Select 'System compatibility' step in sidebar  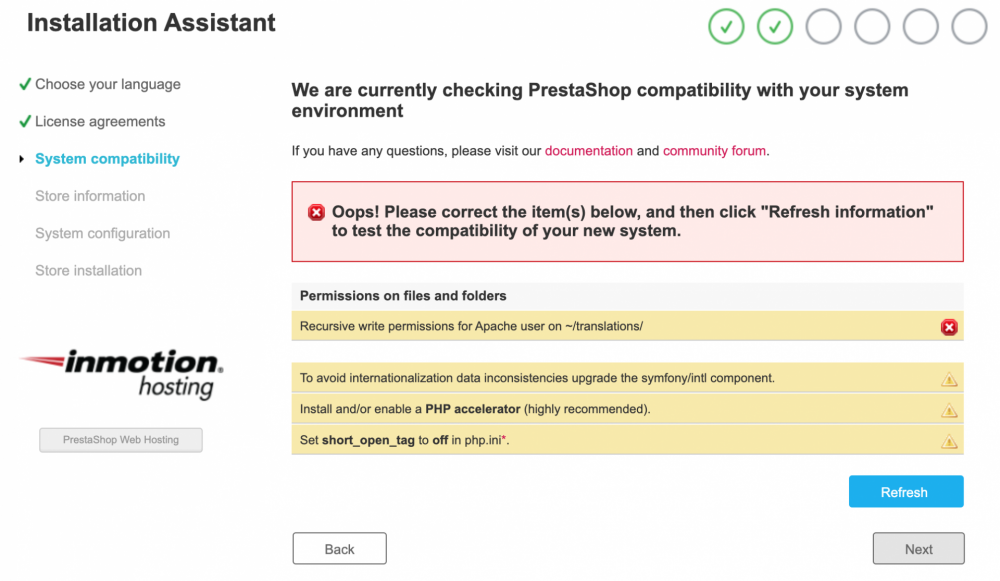(x=107, y=159)
